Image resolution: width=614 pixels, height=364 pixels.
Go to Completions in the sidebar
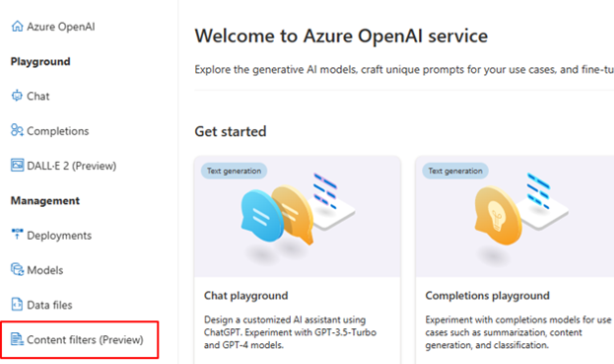point(58,131)
